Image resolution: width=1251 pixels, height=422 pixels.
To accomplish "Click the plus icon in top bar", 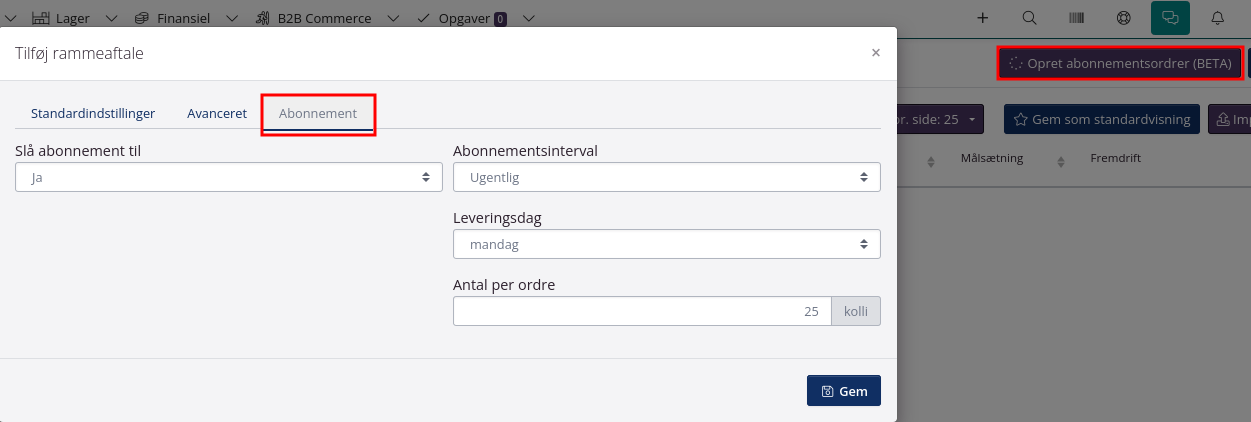I will 983,18.
